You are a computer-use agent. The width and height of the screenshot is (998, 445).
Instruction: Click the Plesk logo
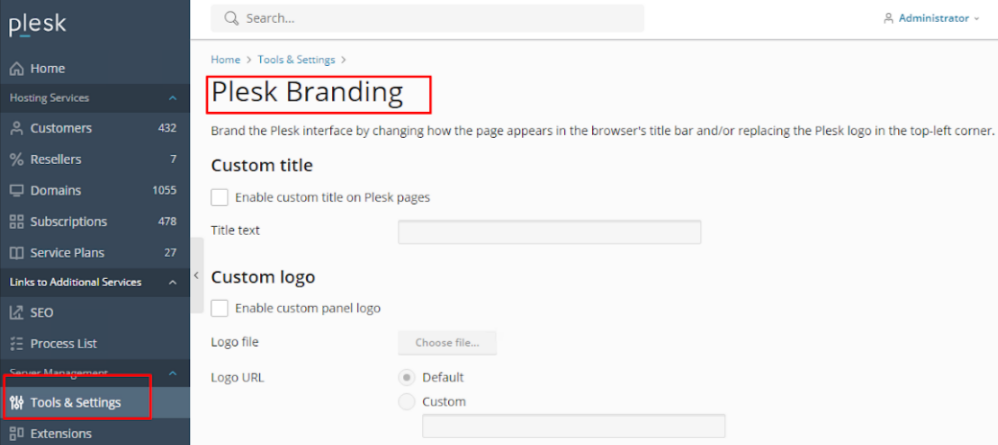coord(38,24)
